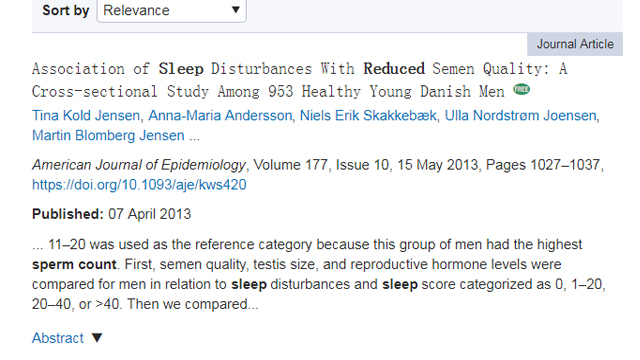Open author Martin Blomberg Jensen
640x360 pixels.
tap(108, 136)
